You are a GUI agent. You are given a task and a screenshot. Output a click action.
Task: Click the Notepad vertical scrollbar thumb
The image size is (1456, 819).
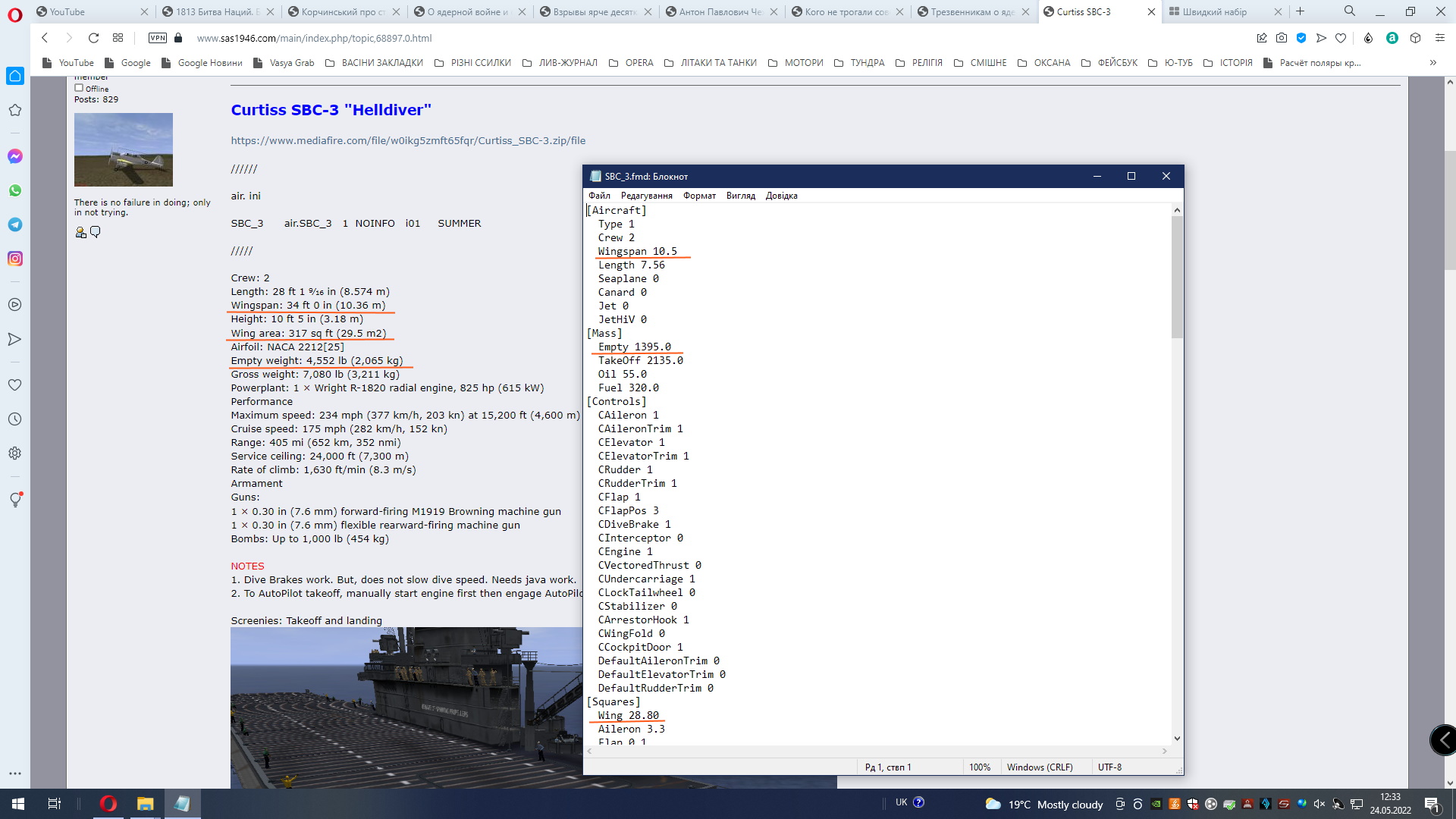pyautogui.click(x=1177, y=277)
